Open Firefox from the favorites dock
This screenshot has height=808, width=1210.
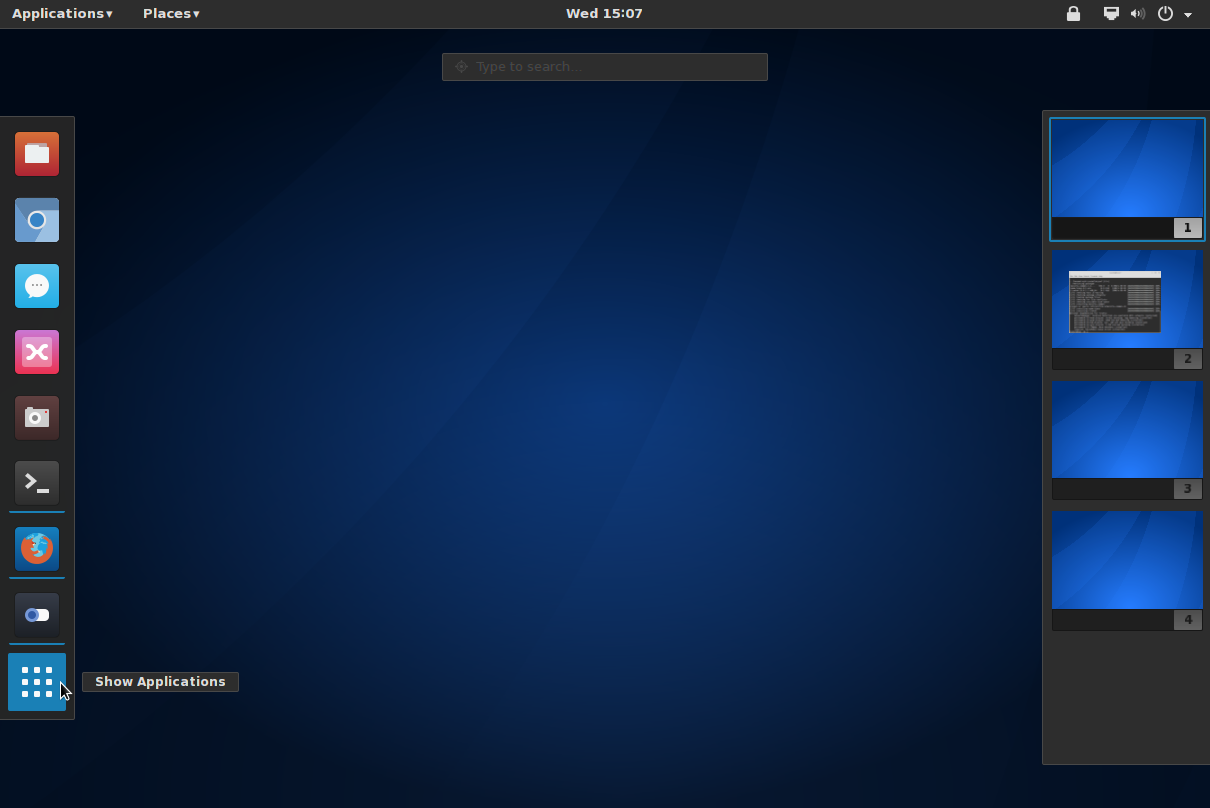point(37,549)
